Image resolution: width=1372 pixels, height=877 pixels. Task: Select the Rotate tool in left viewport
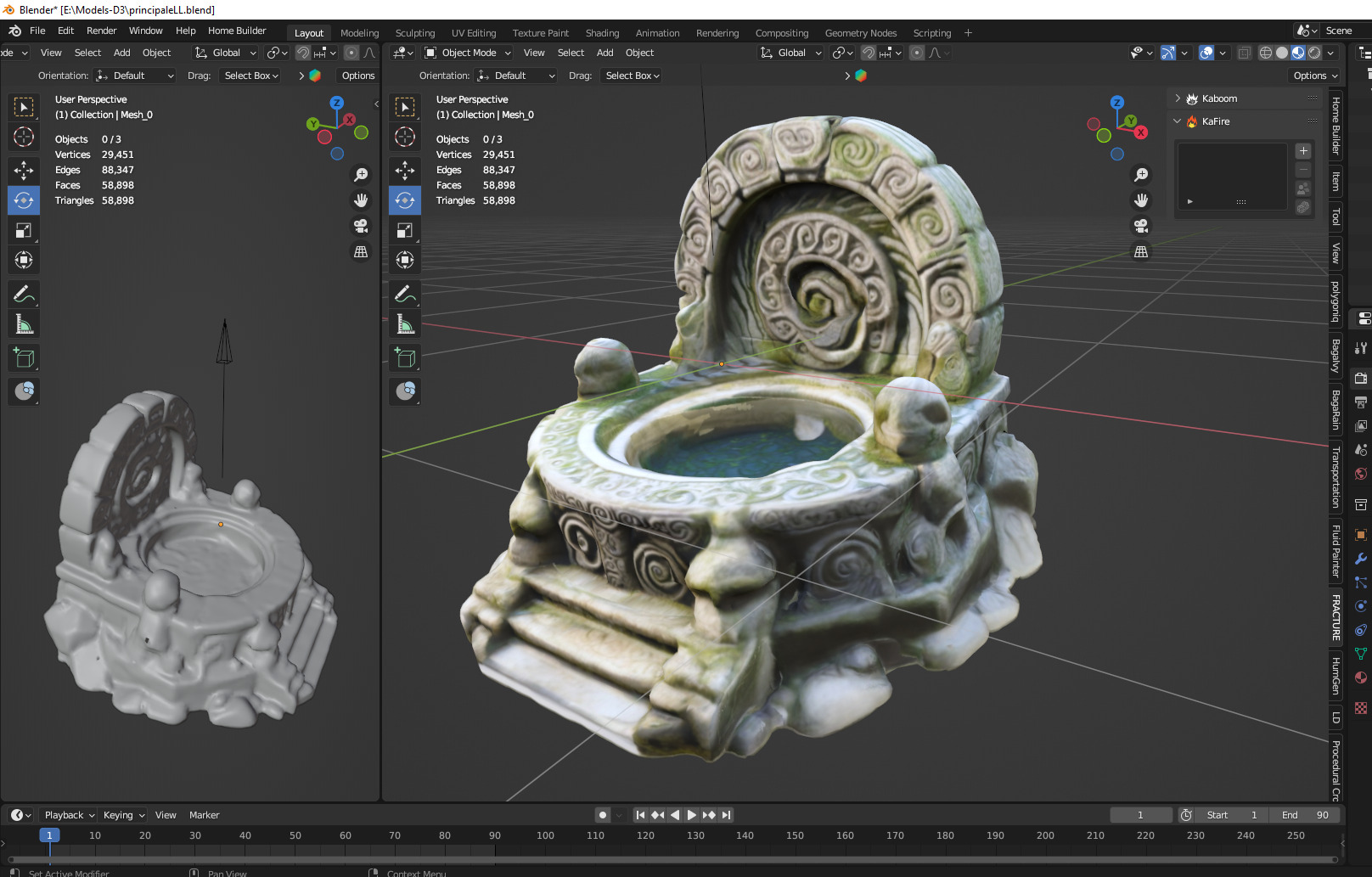24,200
